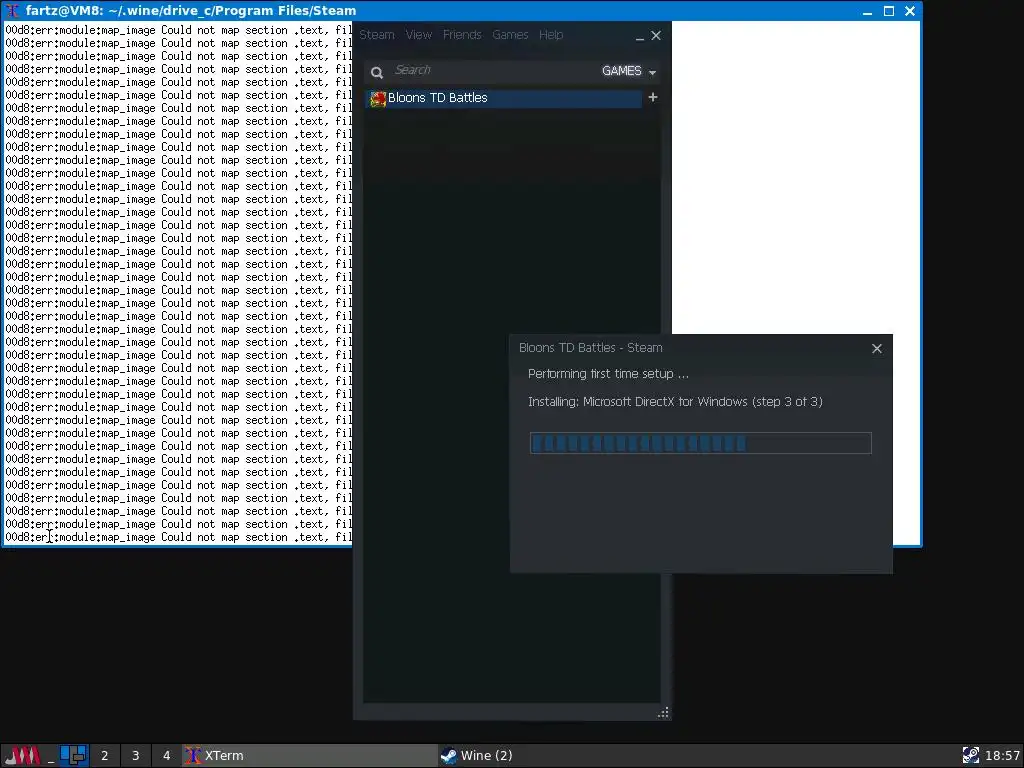Expand the GAMES filter dropdown
This screenshot has height=768, width=1024.
(x=629, y=71)
